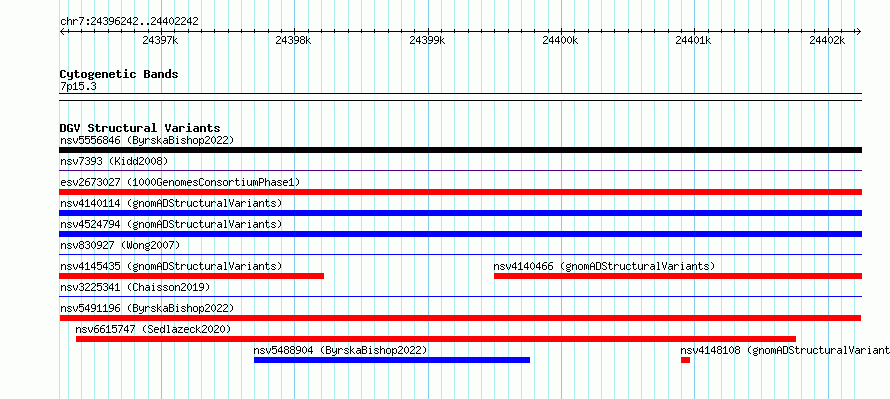Open the esv2673027 (1000GenomesConsortiumPhase1) label
The width and height of the screenshot is (890, 399).
(x=180, y=182)
